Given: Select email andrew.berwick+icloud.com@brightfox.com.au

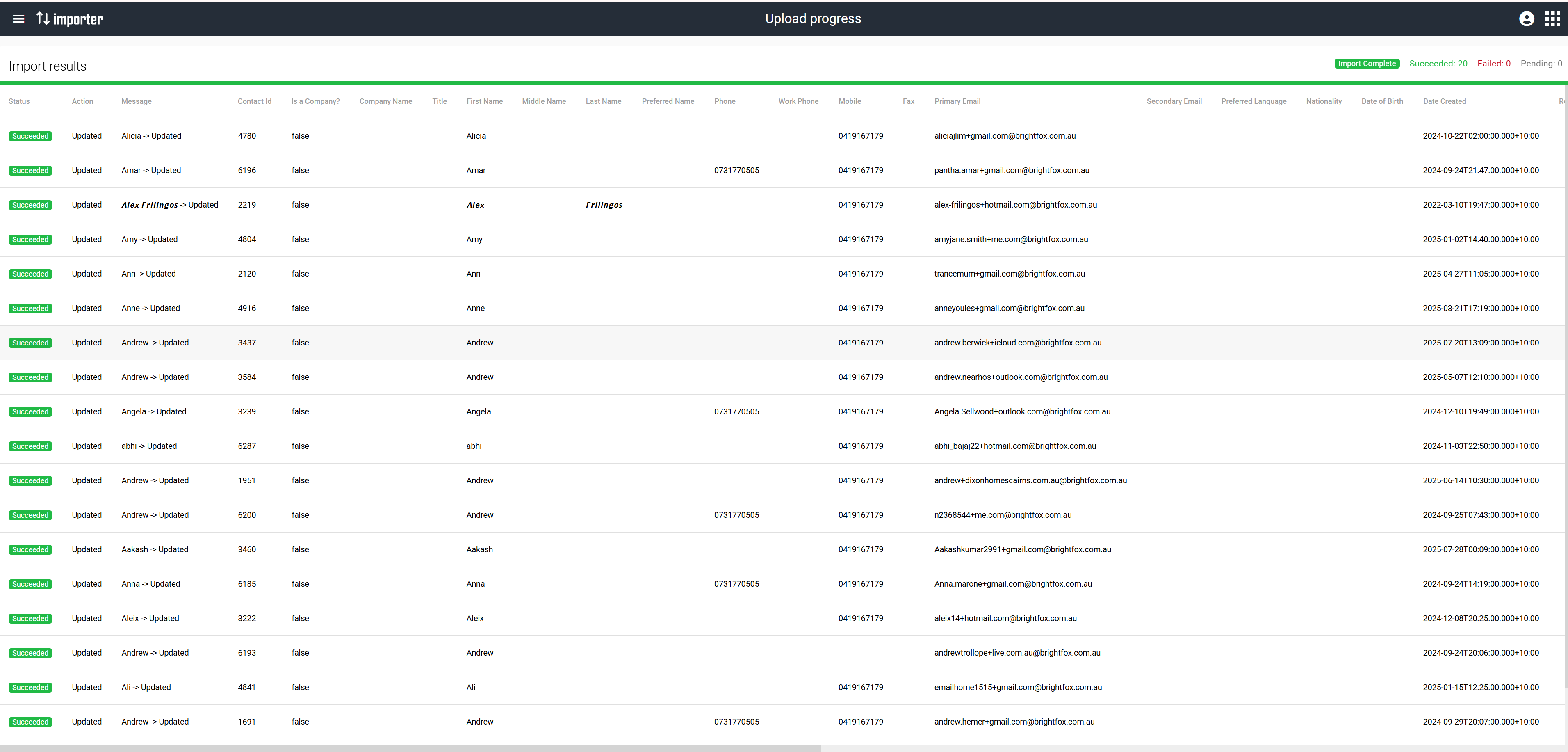Looking at the screenshot, I should click(1018, 343).
